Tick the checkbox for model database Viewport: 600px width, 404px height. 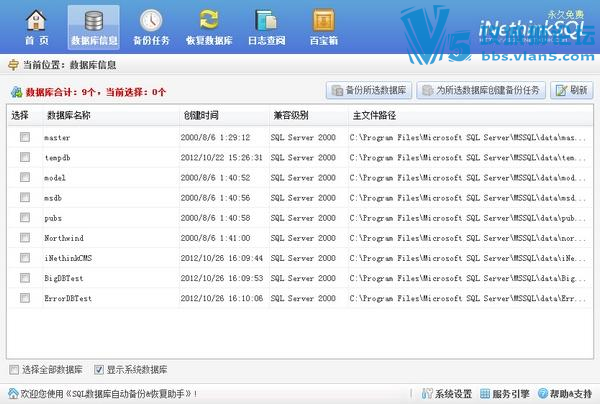[x=25, y=177]
